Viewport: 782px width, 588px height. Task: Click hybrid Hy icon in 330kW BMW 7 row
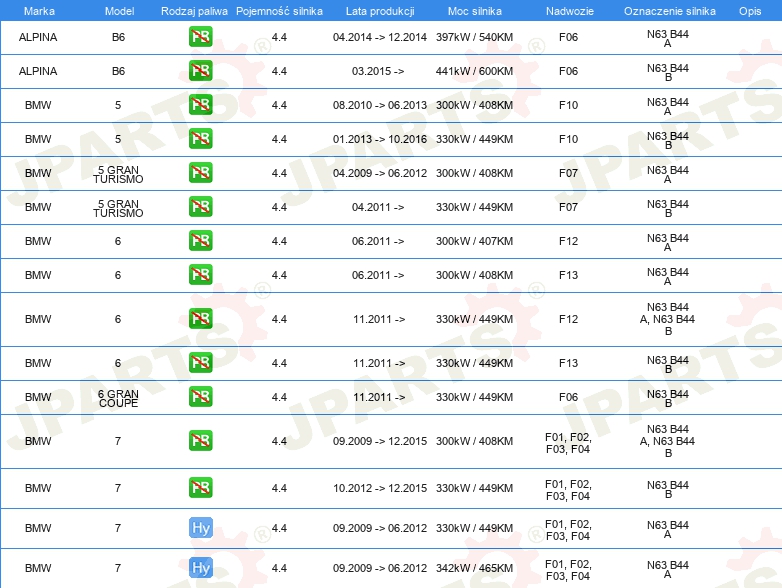coord(200,528)
